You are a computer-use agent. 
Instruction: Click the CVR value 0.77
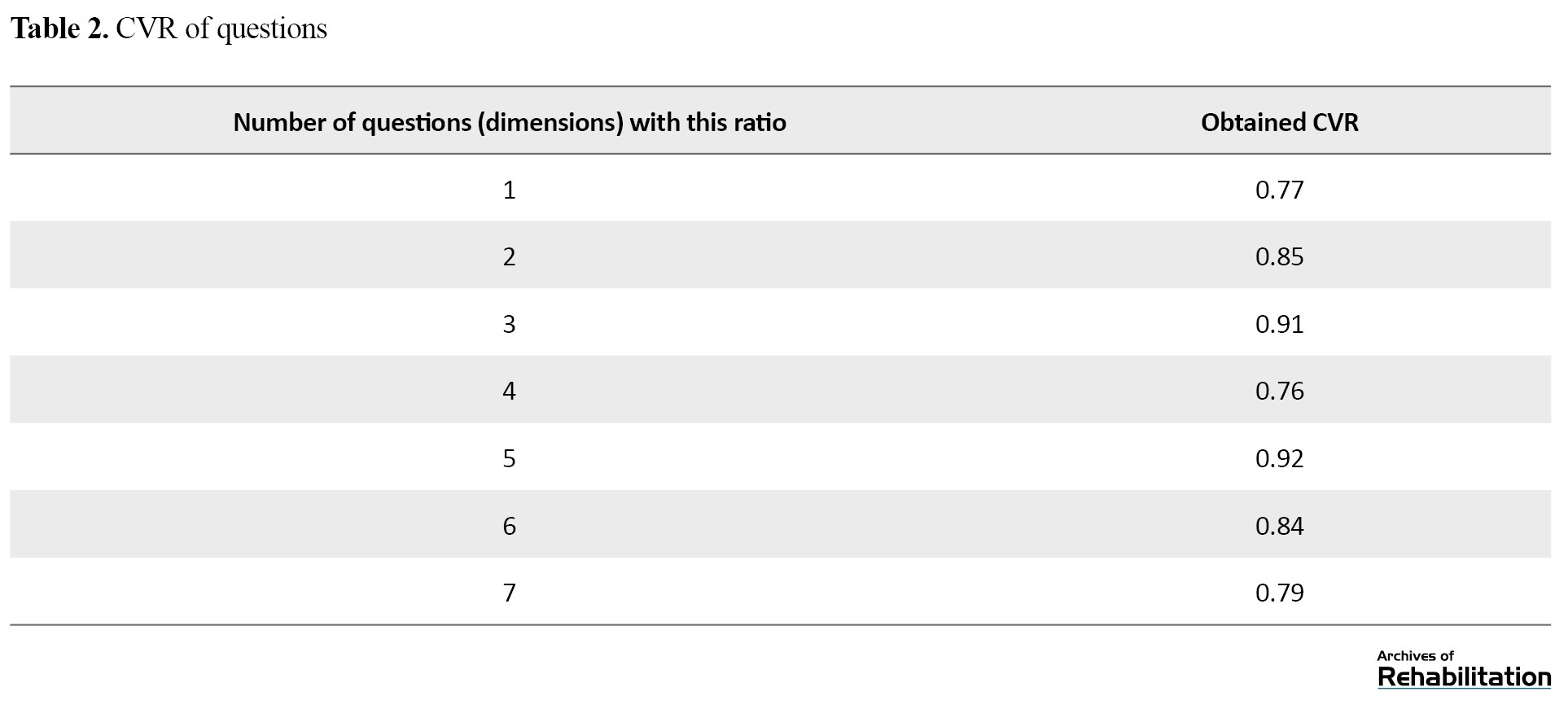[1279, 190]
